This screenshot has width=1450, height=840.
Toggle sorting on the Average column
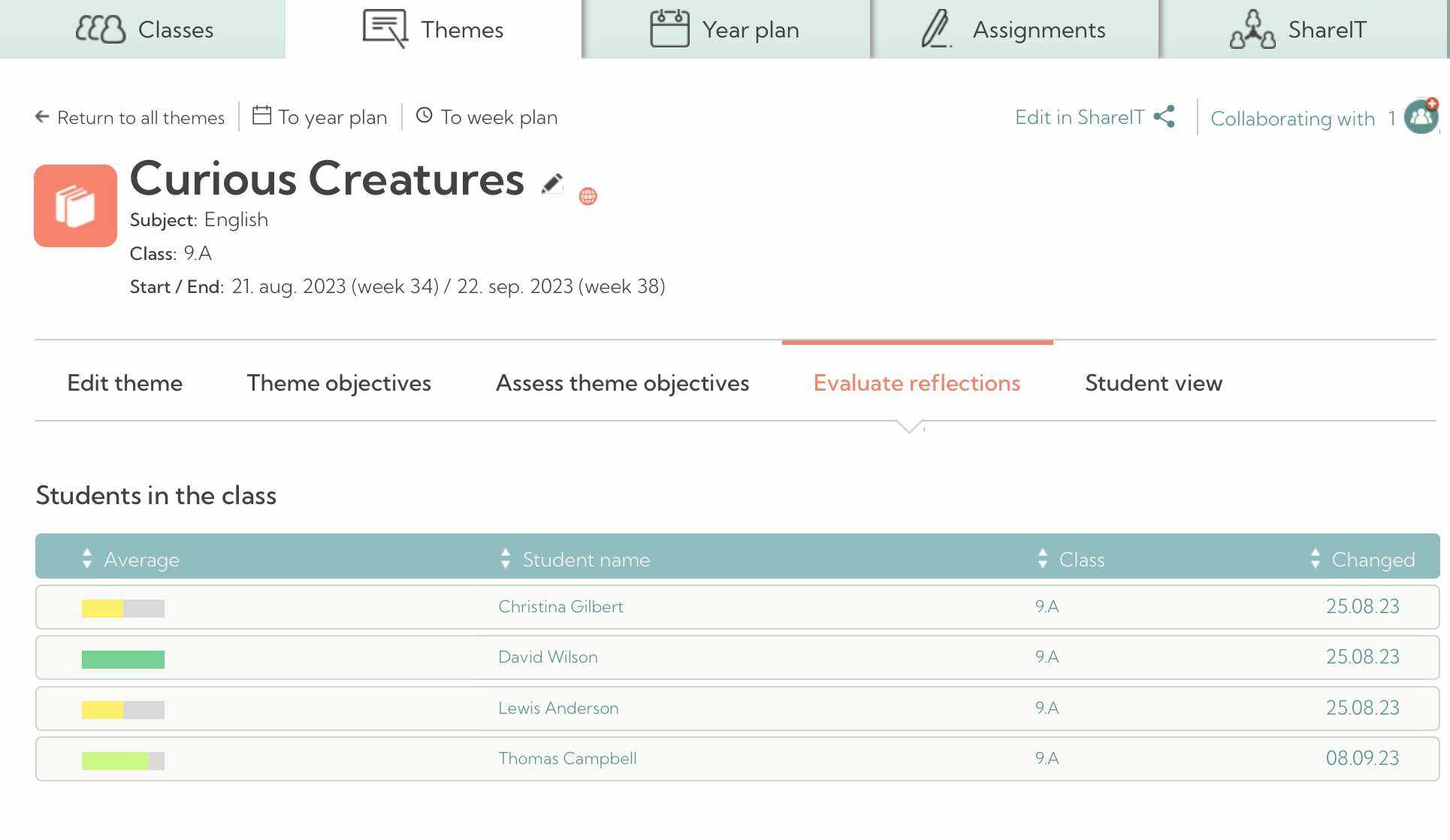[86, 559]
